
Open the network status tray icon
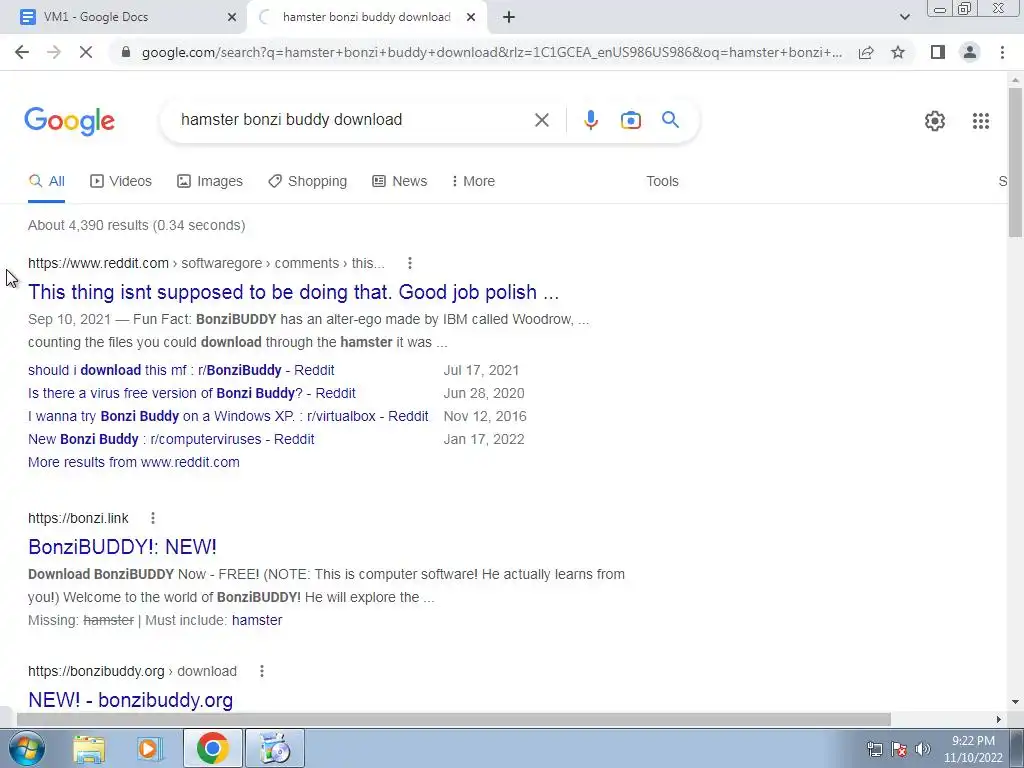point(875,749)
